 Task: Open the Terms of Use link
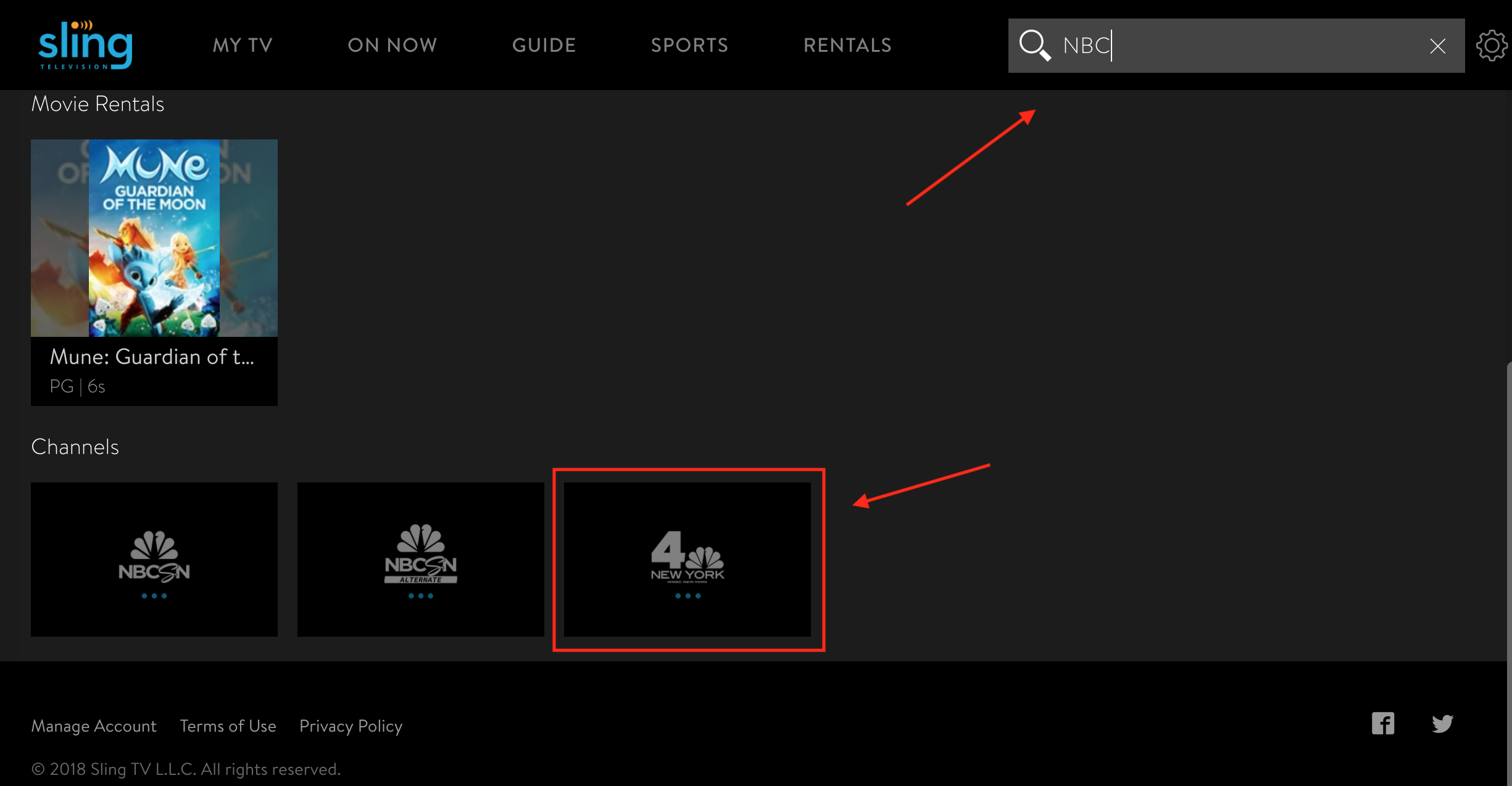tap(228, 726)
